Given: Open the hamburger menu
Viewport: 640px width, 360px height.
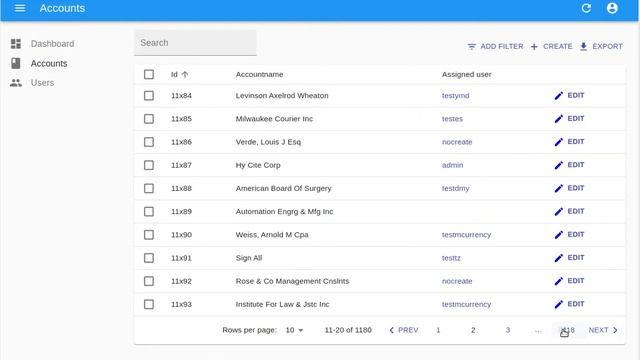Looking at the screenshot, I should click(20, 8).
